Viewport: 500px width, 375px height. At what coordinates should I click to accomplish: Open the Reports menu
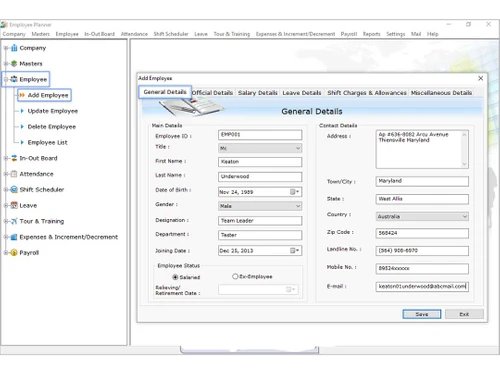click(x=372, y=34)
